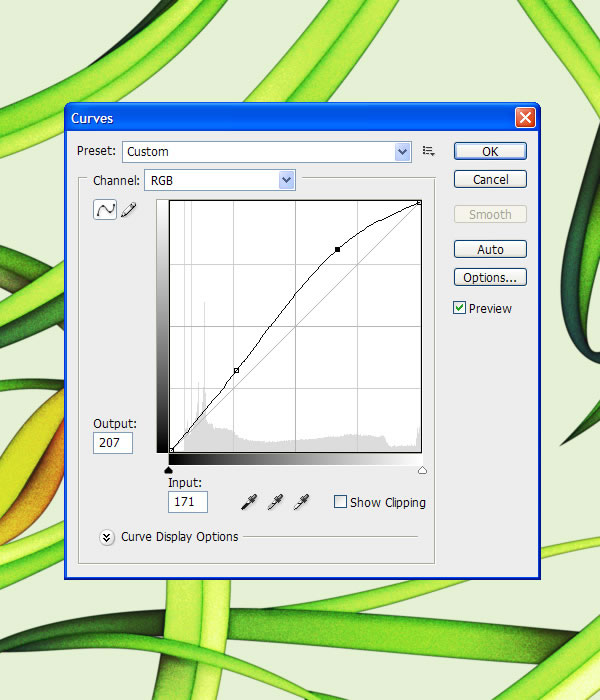
Task: Click the OK button
Action: click(490, 151)
